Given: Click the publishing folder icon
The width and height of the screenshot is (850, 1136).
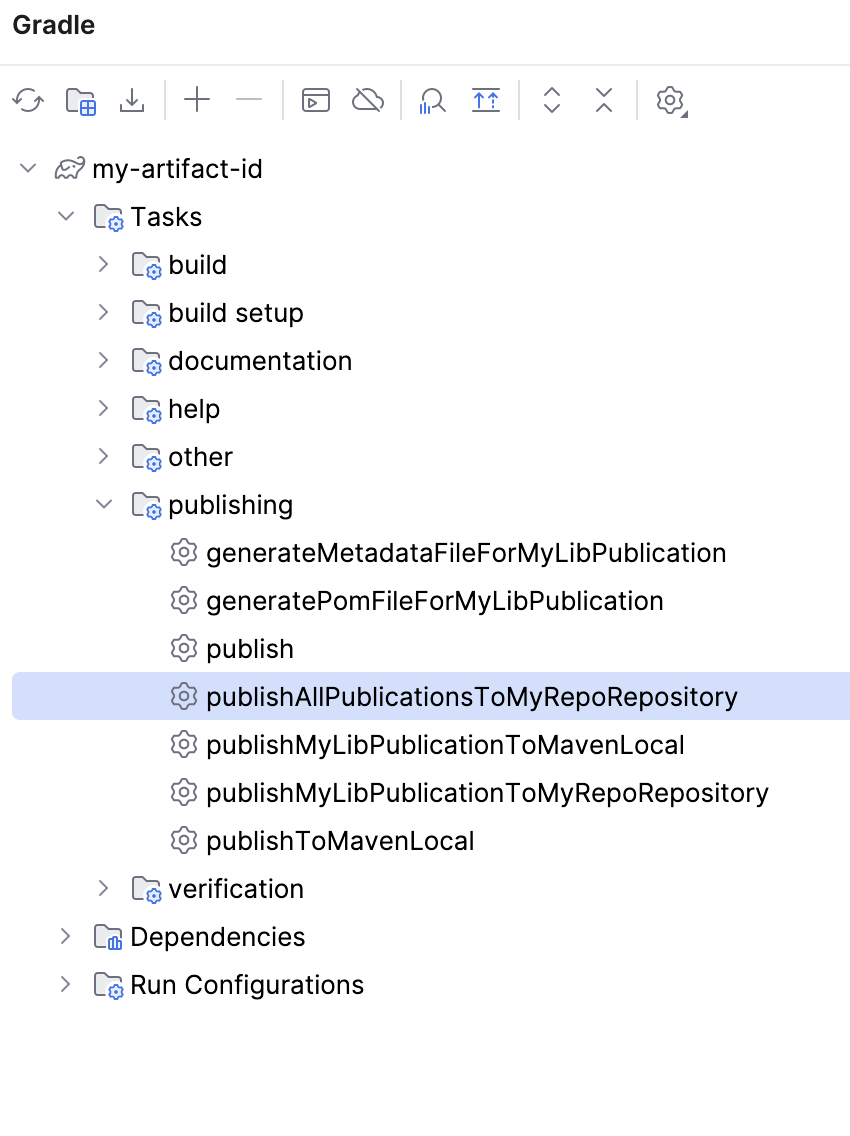Looking at the screenshot, I should click(146, 505).
